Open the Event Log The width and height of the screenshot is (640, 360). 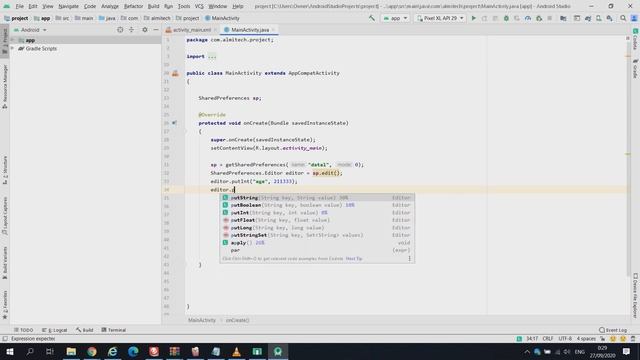pos(613,330)
